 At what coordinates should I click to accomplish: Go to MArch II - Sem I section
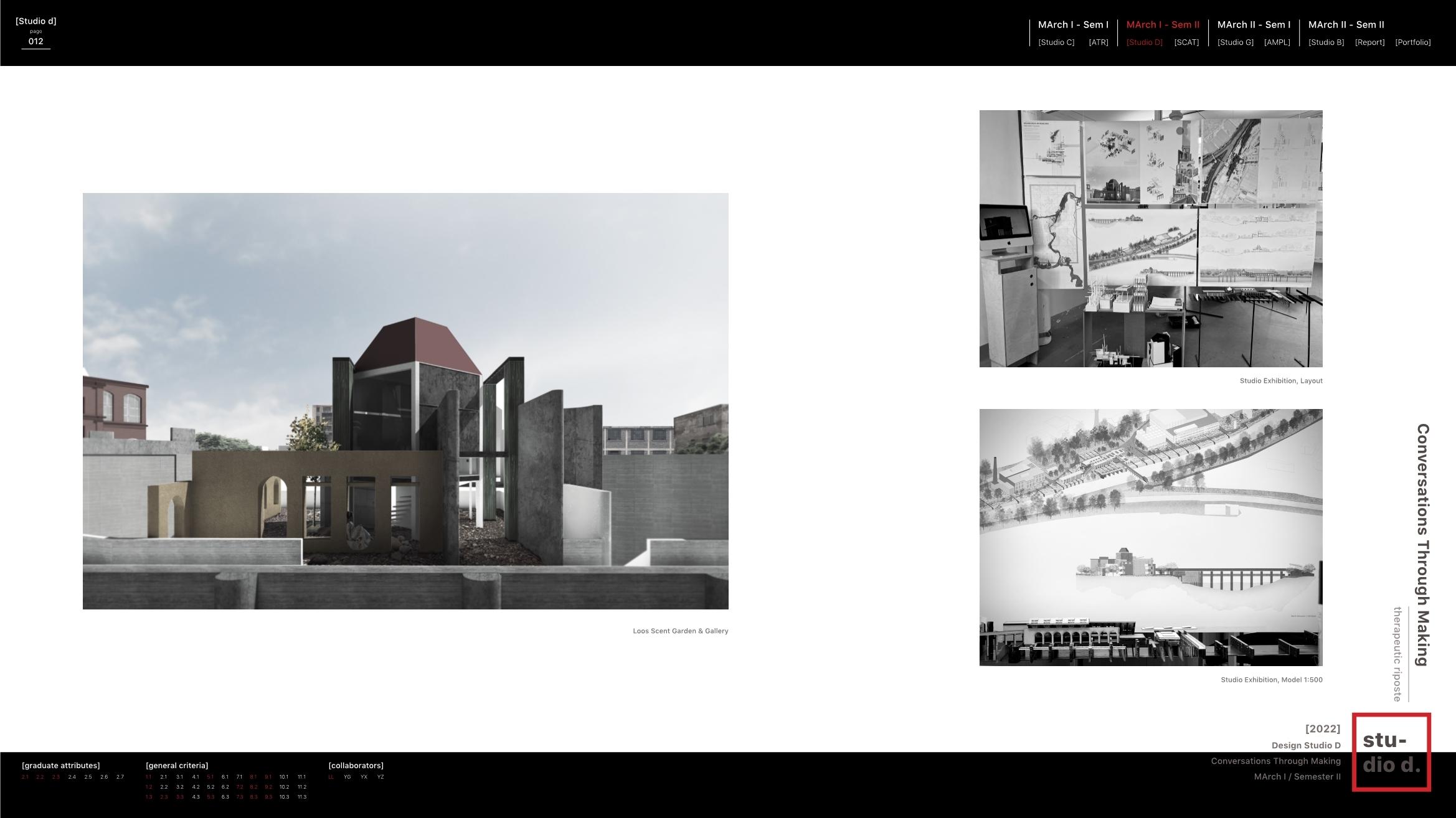pyautogui.click(x=1254, y=25)
